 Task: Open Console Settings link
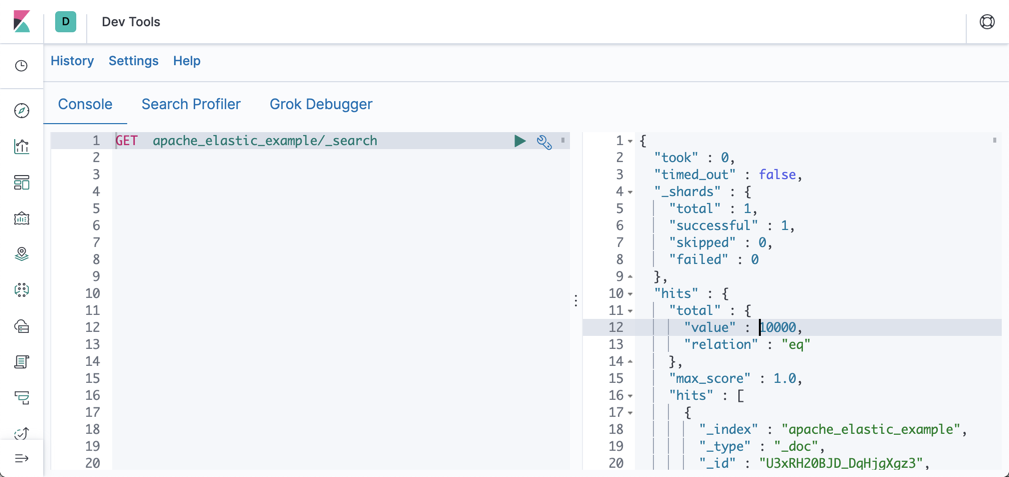coord(133,61)
